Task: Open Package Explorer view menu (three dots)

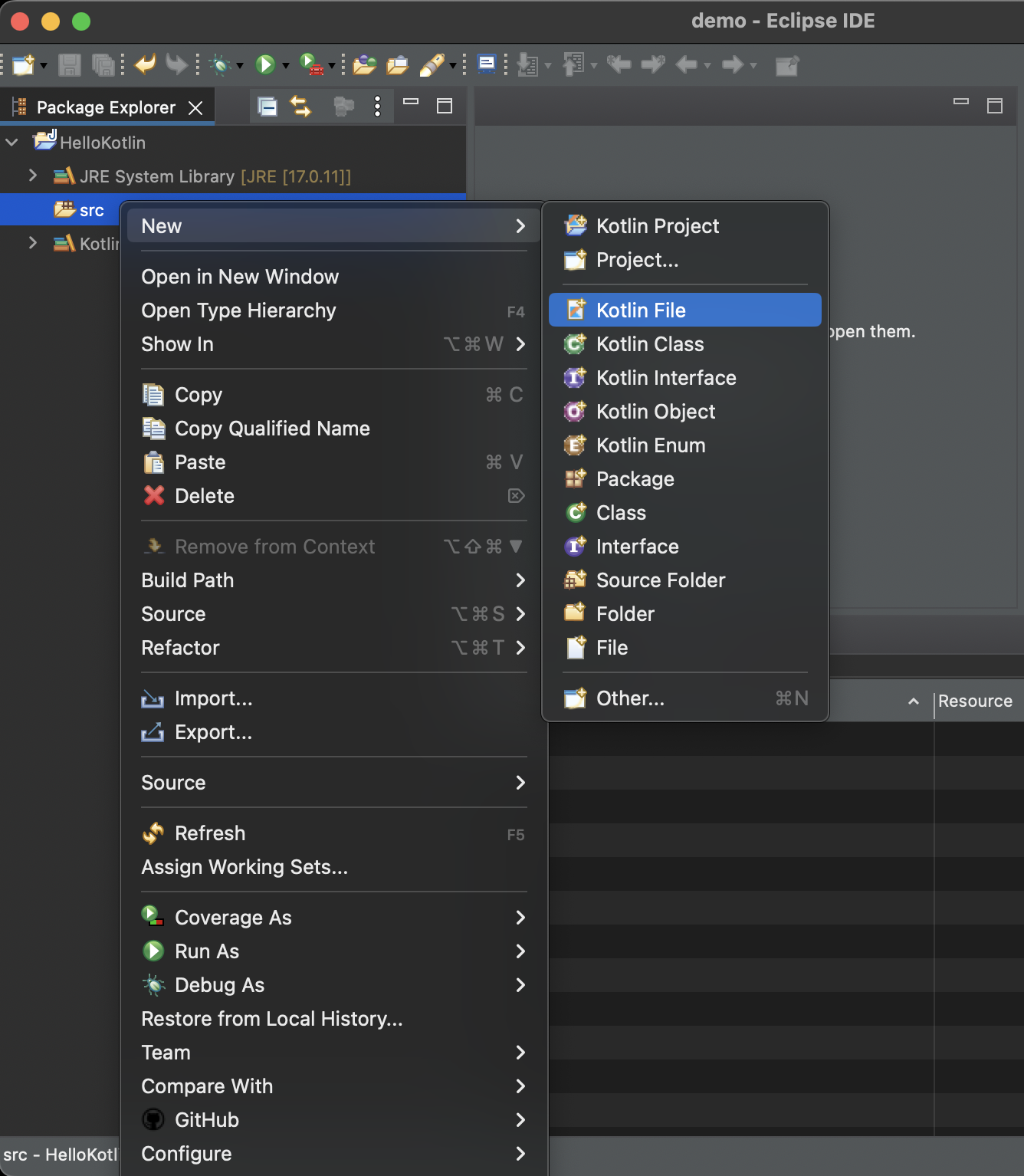Action: 377,107
